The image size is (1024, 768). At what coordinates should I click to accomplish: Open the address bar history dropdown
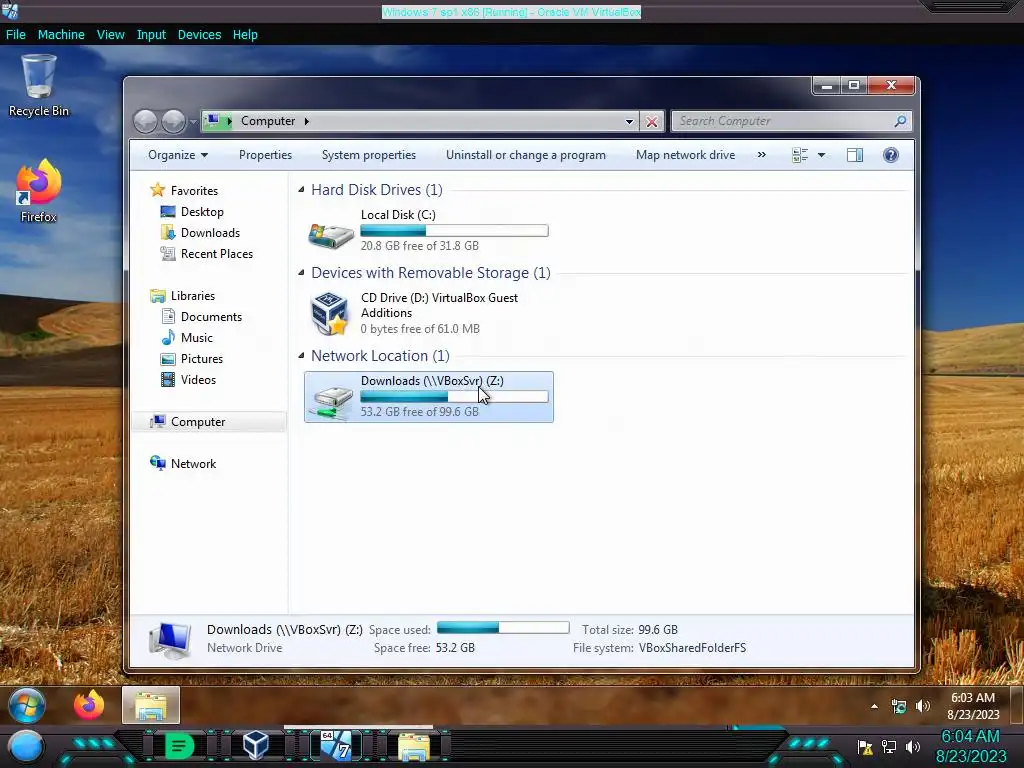tap(629, 121)
